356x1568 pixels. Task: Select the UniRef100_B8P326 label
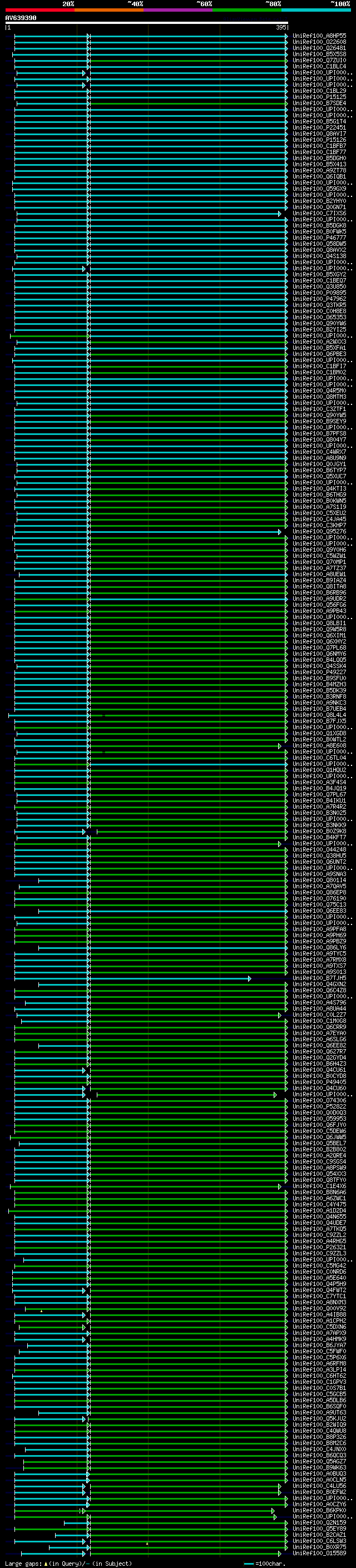(319, 1437)
